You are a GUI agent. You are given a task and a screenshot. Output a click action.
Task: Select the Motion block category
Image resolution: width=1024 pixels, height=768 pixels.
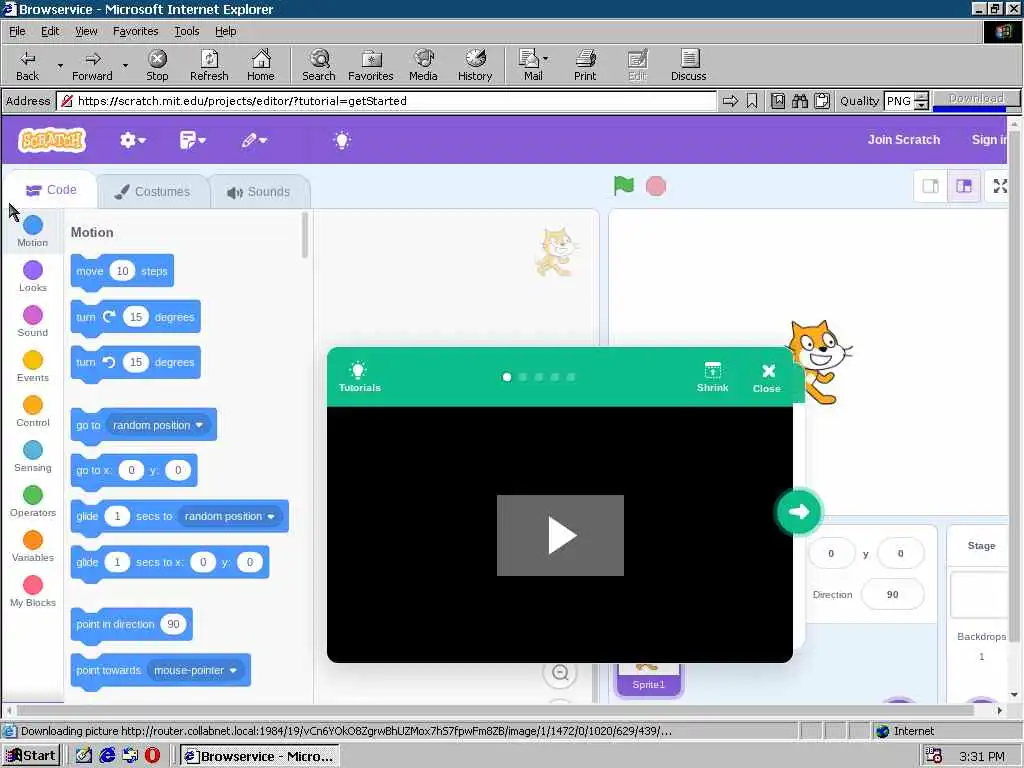pyautogui.click(x=33, y=231)
